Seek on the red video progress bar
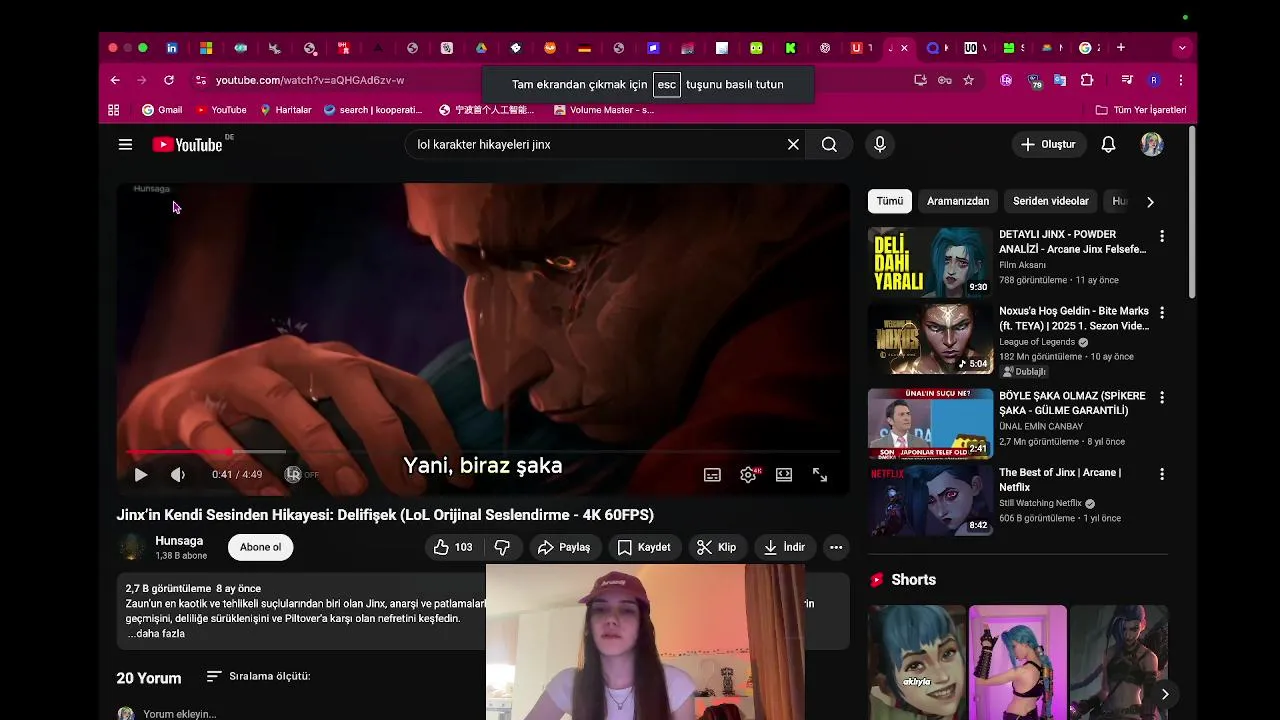 point(483,452)
